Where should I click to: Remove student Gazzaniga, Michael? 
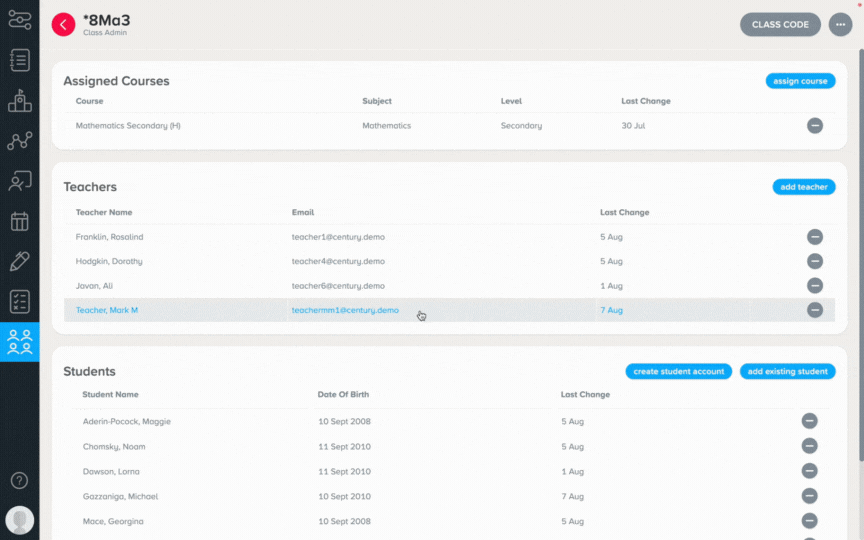[809, 496]
